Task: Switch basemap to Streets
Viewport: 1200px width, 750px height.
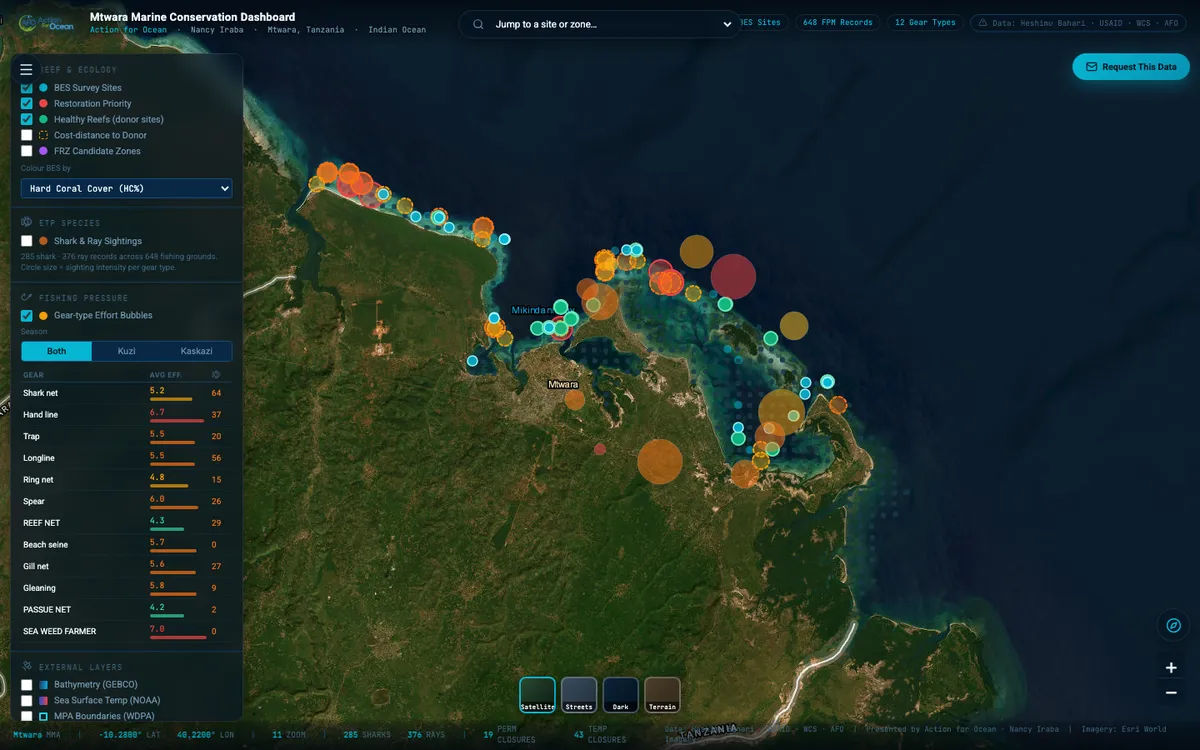Action: (579, 694)
